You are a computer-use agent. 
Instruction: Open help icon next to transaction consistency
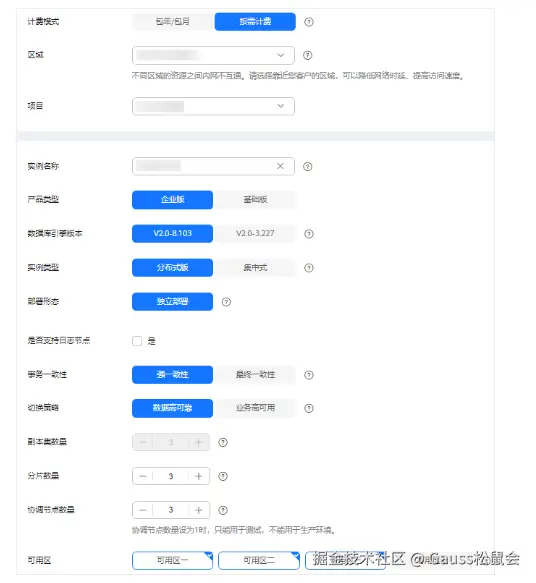pyautogui.click(x=309, y=375)
